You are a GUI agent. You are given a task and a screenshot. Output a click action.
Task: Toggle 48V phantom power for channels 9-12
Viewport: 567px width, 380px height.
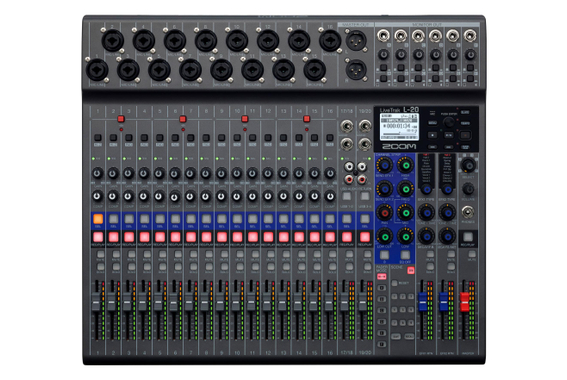[x=245, y=119]
